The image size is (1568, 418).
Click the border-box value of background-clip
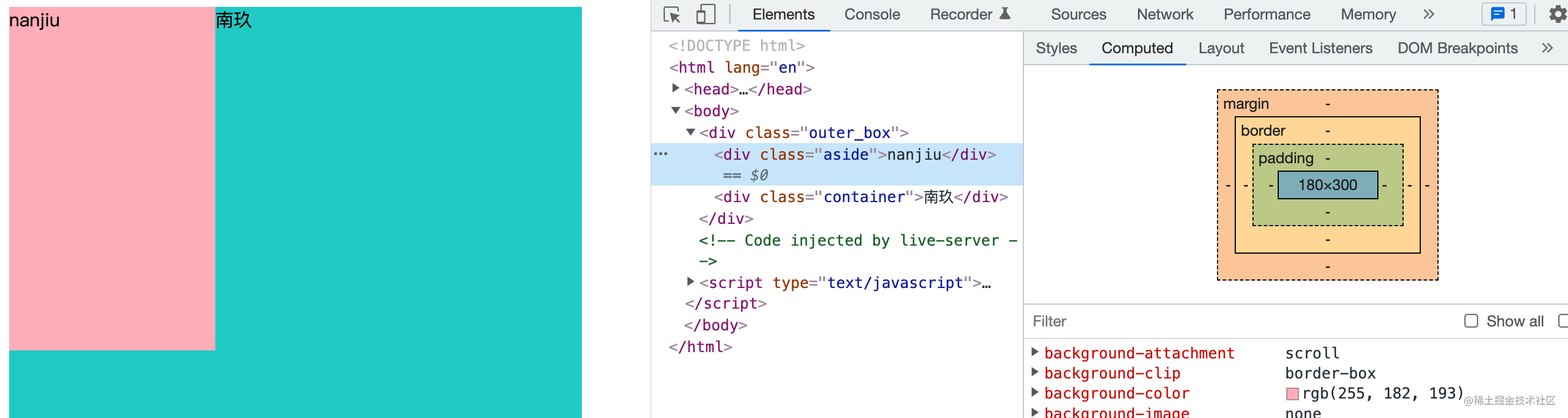[1330, 373]
